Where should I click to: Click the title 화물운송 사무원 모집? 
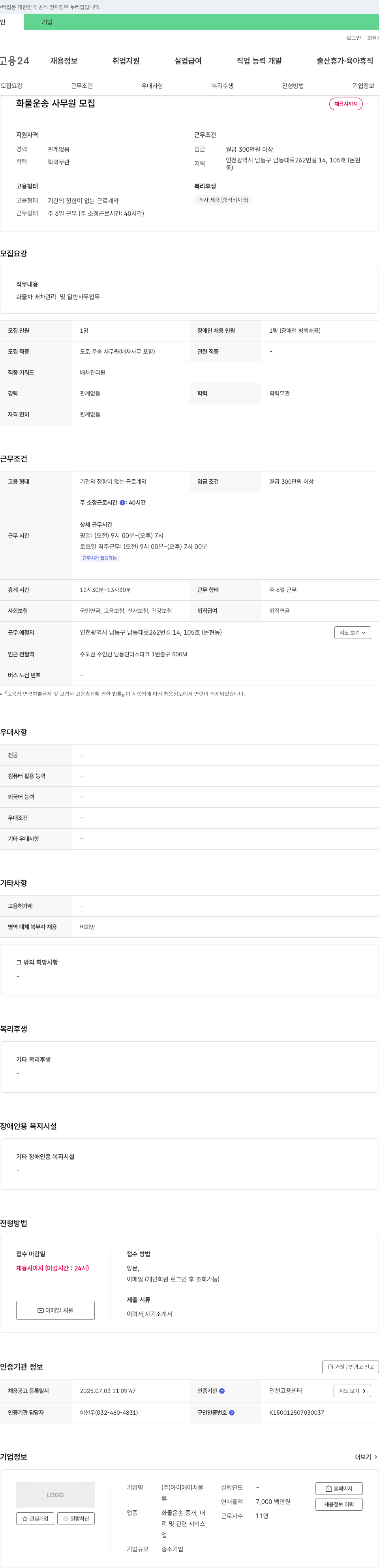tap(55, 104)
